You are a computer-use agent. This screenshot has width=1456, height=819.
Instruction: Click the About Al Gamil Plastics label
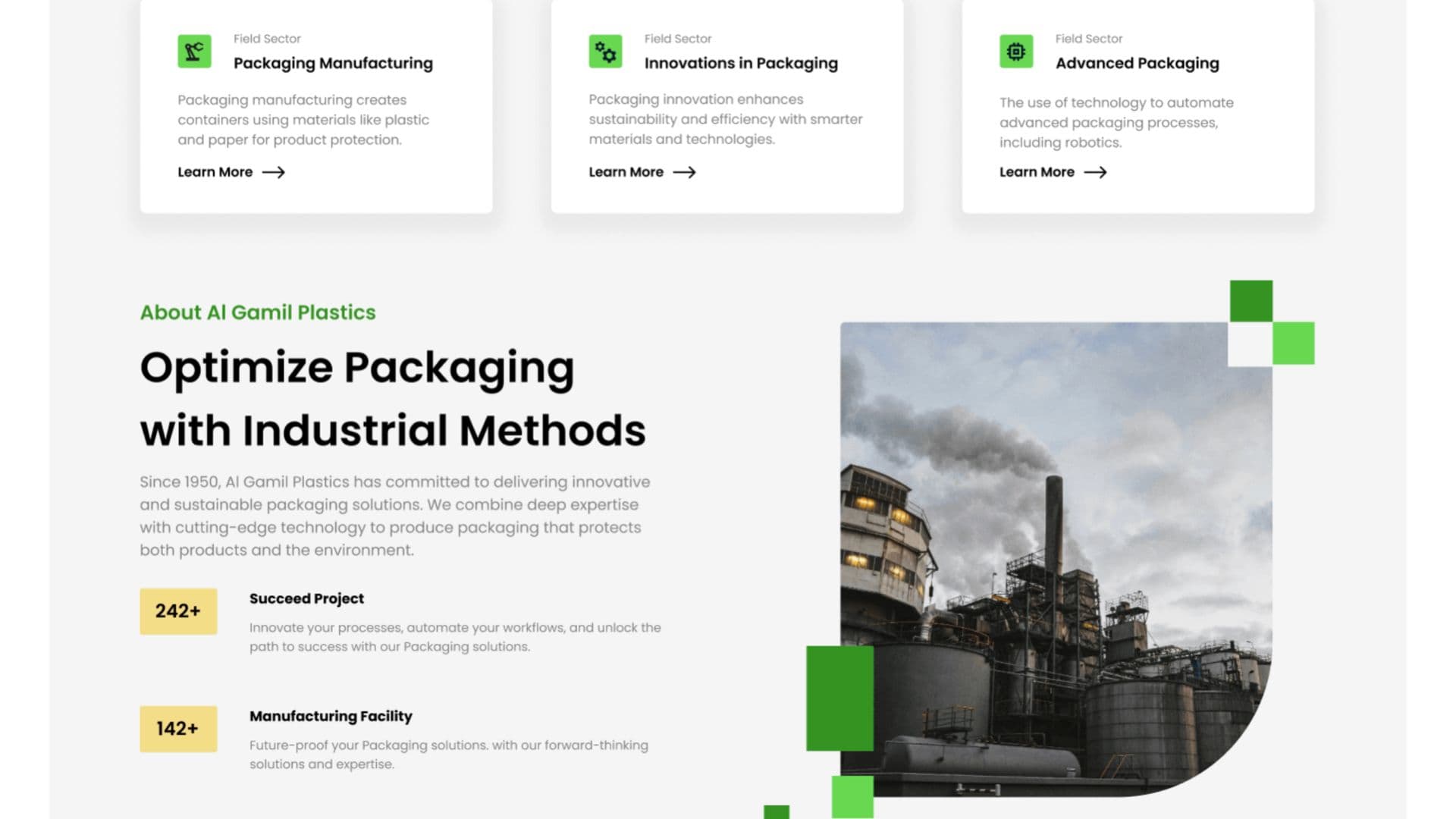click(x=258, y=312)
